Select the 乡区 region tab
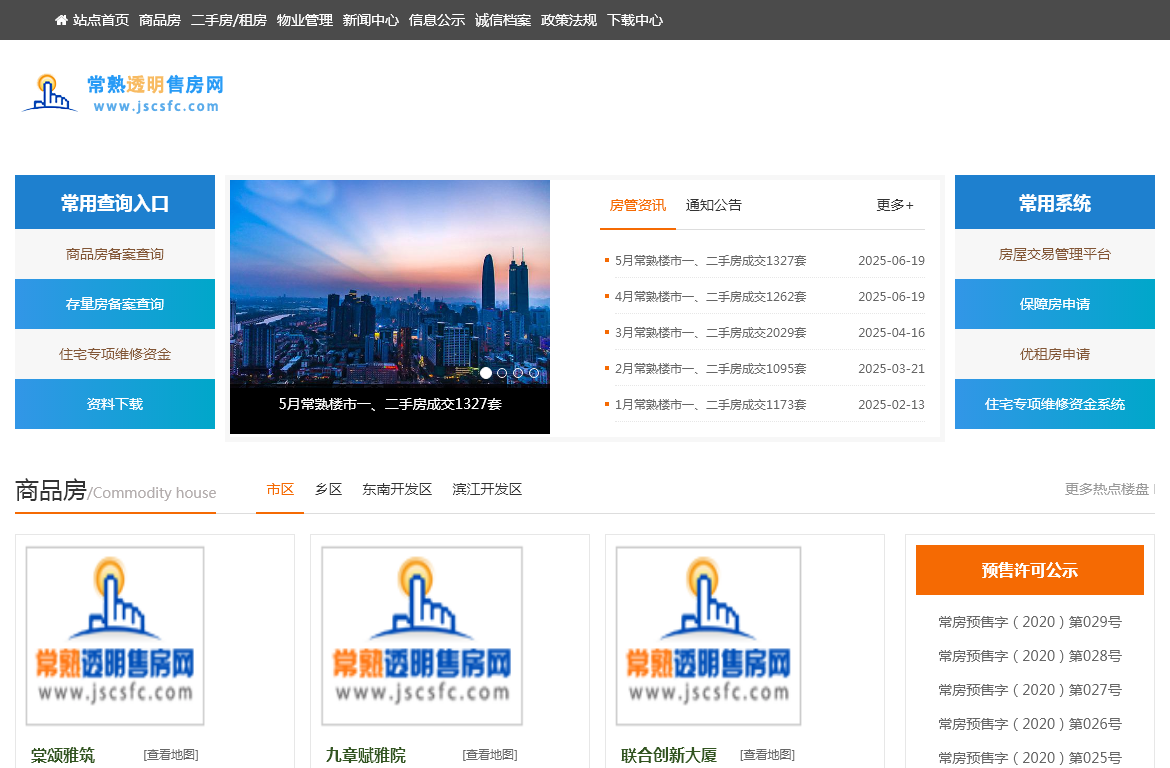The width and height of the screenshot is (1170, 768). click(328, 489)
